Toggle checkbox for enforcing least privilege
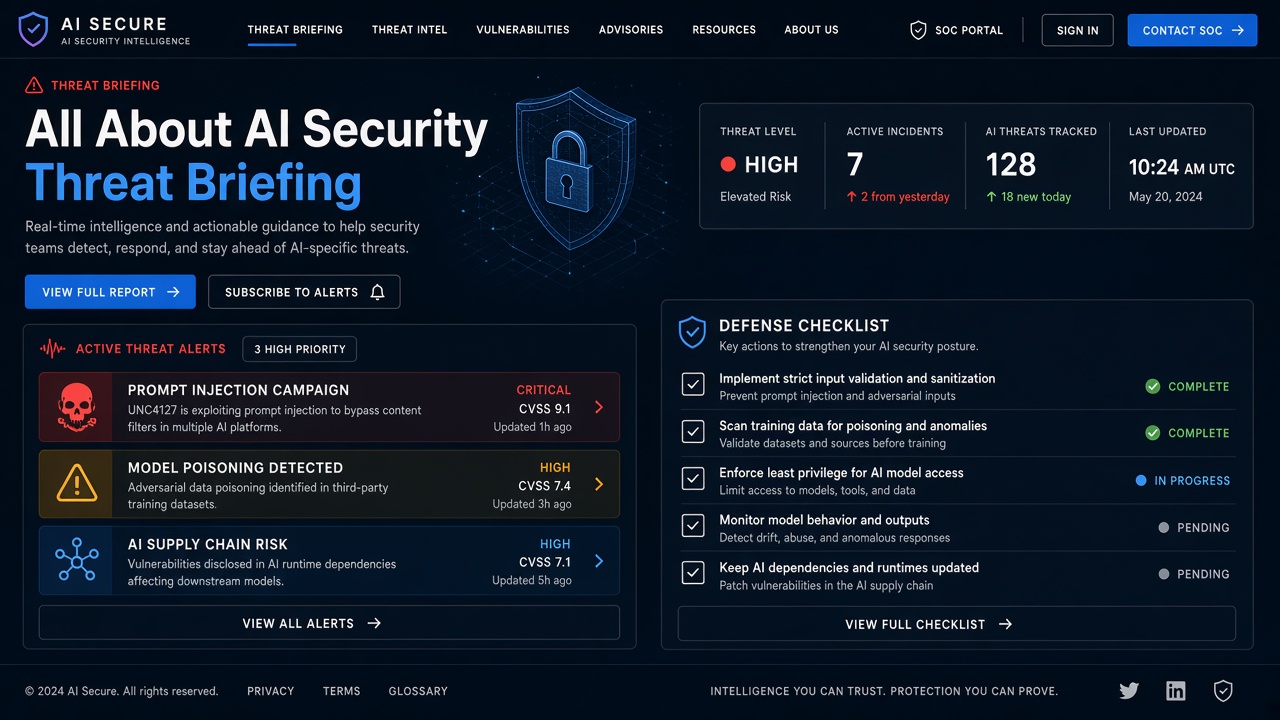 pyautogui.click(x=693, y=479)
